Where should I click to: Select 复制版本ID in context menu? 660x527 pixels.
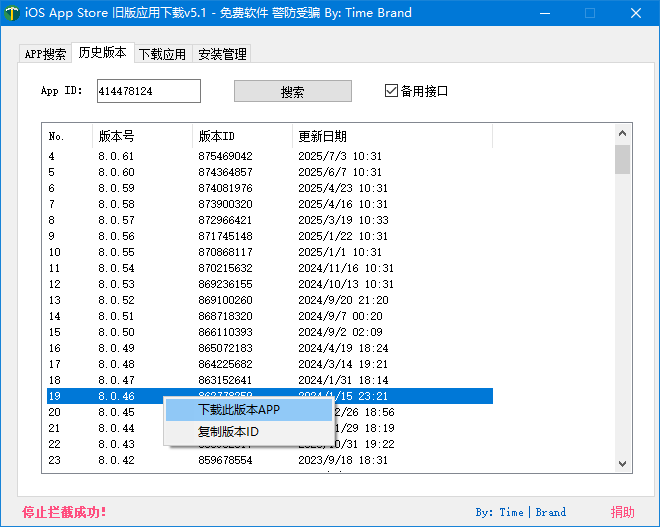tap(229, 432)
